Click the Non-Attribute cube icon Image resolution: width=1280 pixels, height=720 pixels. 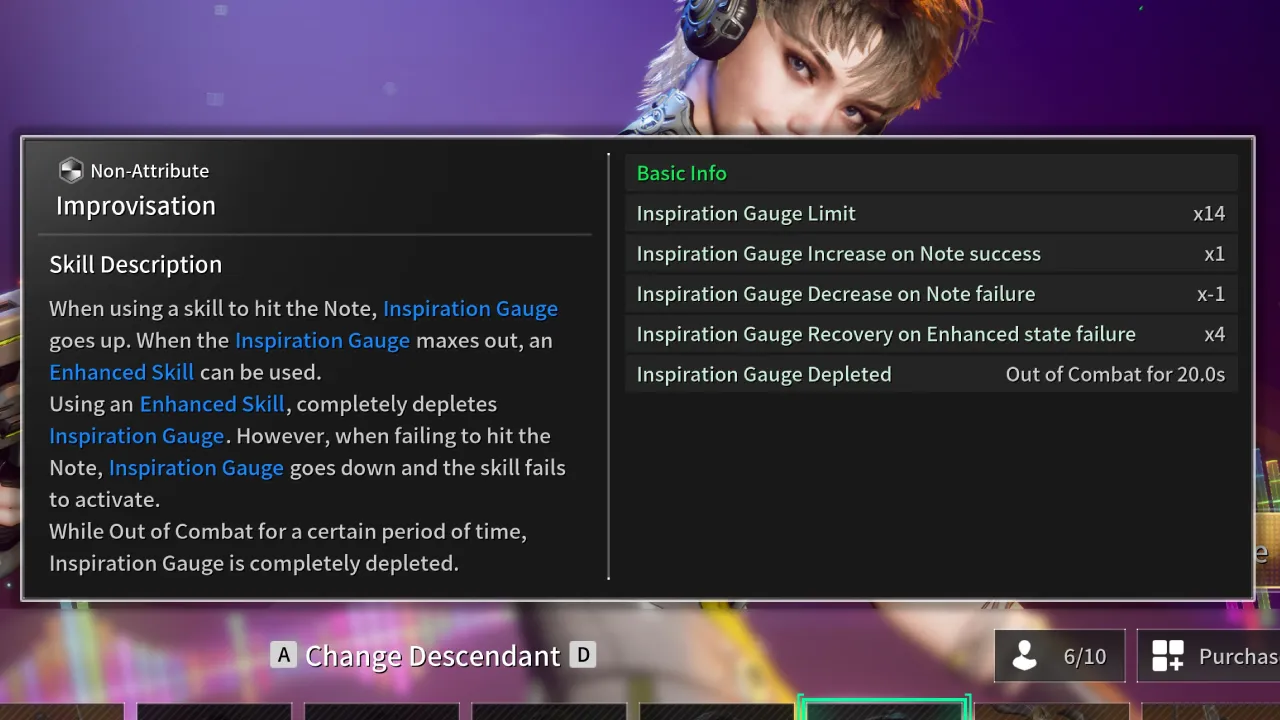pos(70,171)
